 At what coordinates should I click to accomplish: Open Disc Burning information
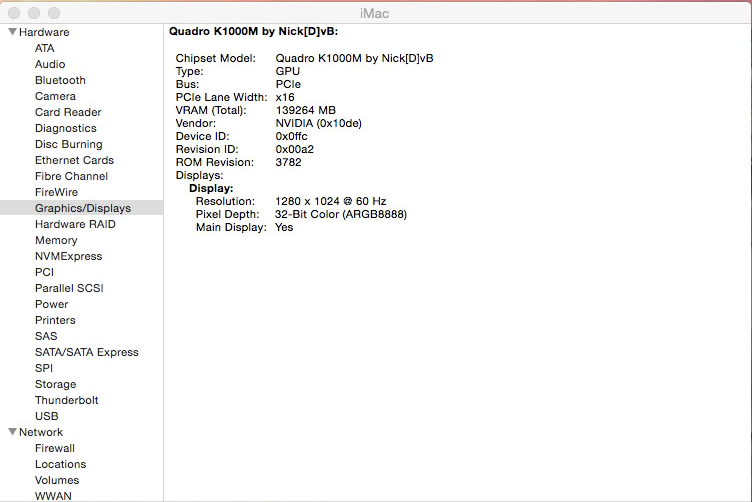click(x=69, y=144)
